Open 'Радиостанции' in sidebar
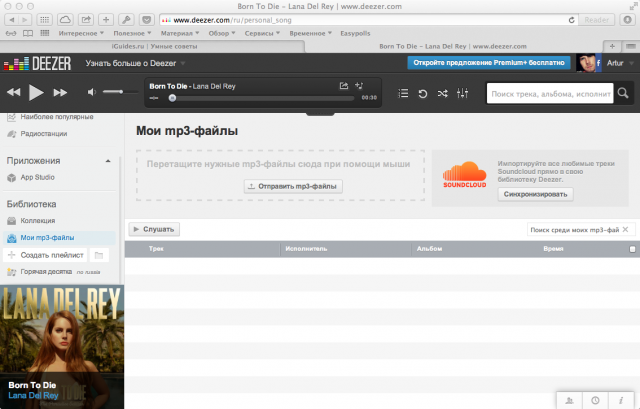 44,133
